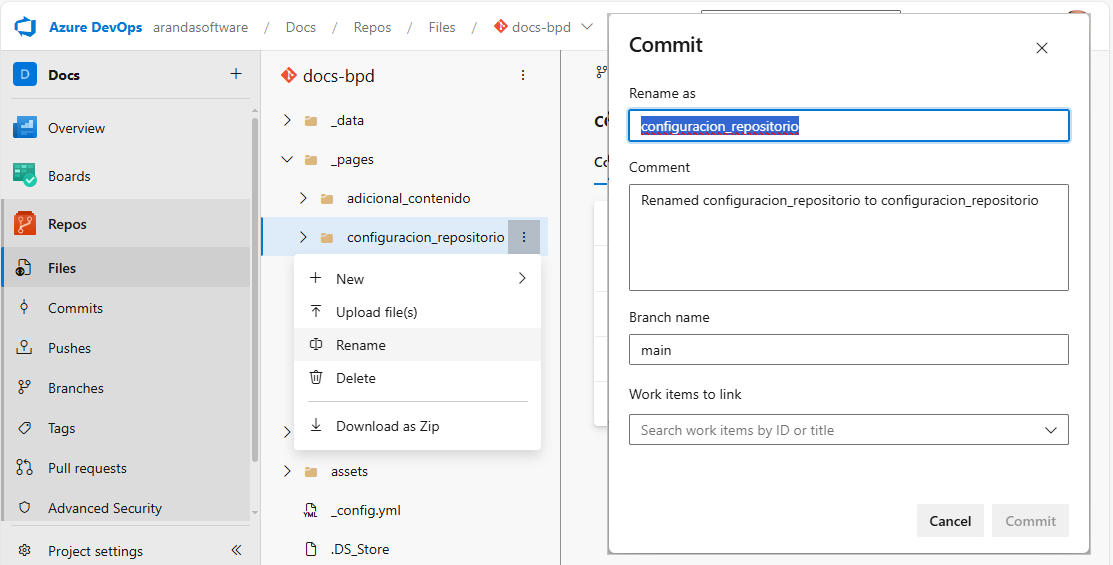Click the Azure DevOps logo icon
Screen dimensions: 1113x565
pos(26,27)
